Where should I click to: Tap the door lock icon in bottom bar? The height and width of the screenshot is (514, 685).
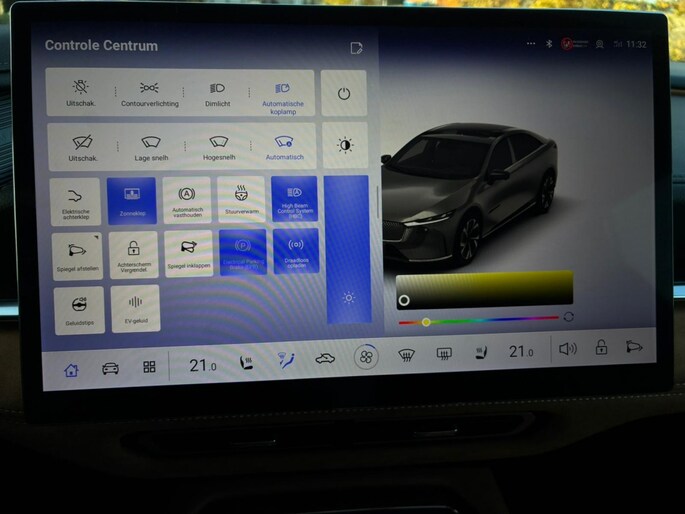point(601,348)
